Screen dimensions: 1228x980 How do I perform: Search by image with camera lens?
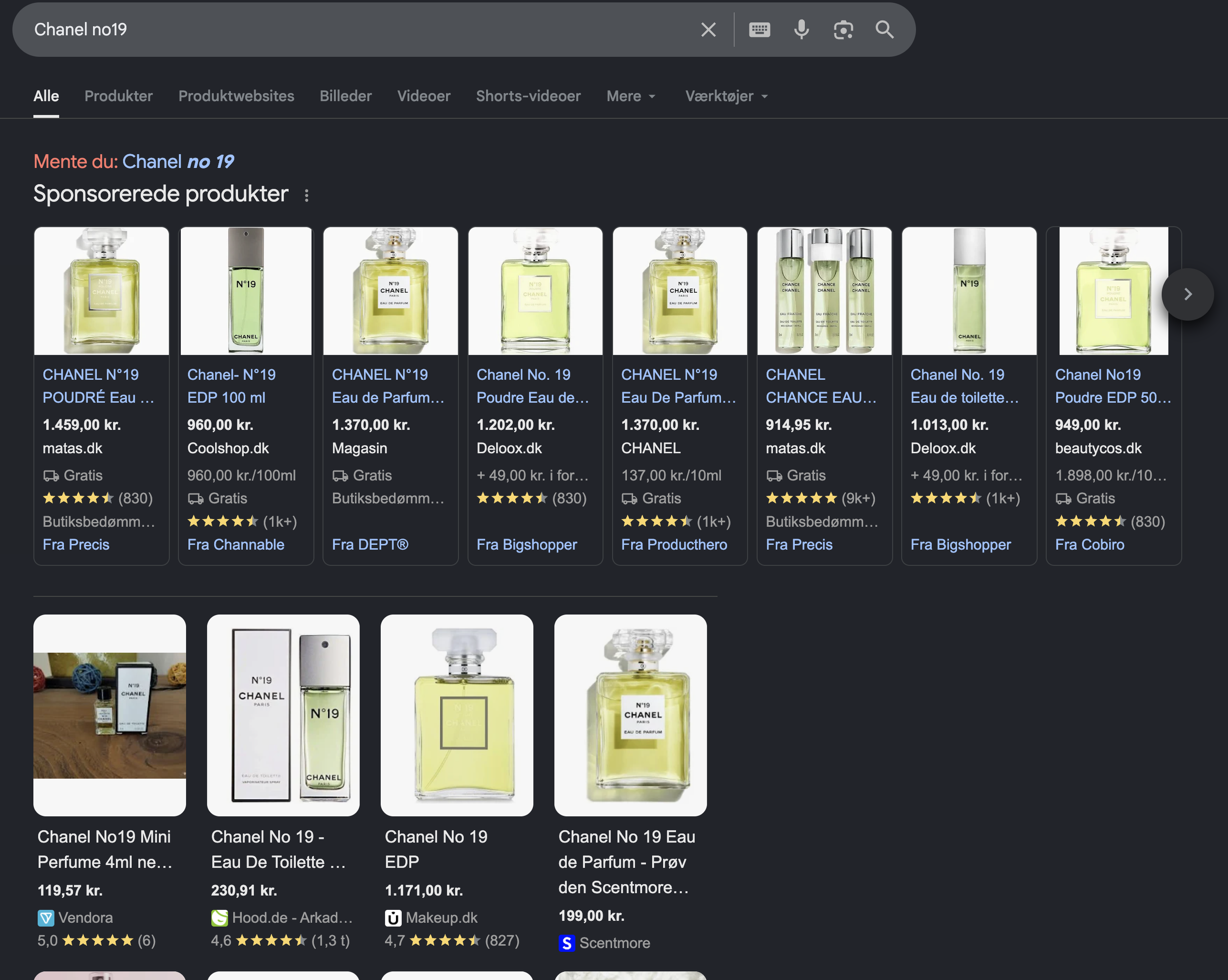point(843,29)
